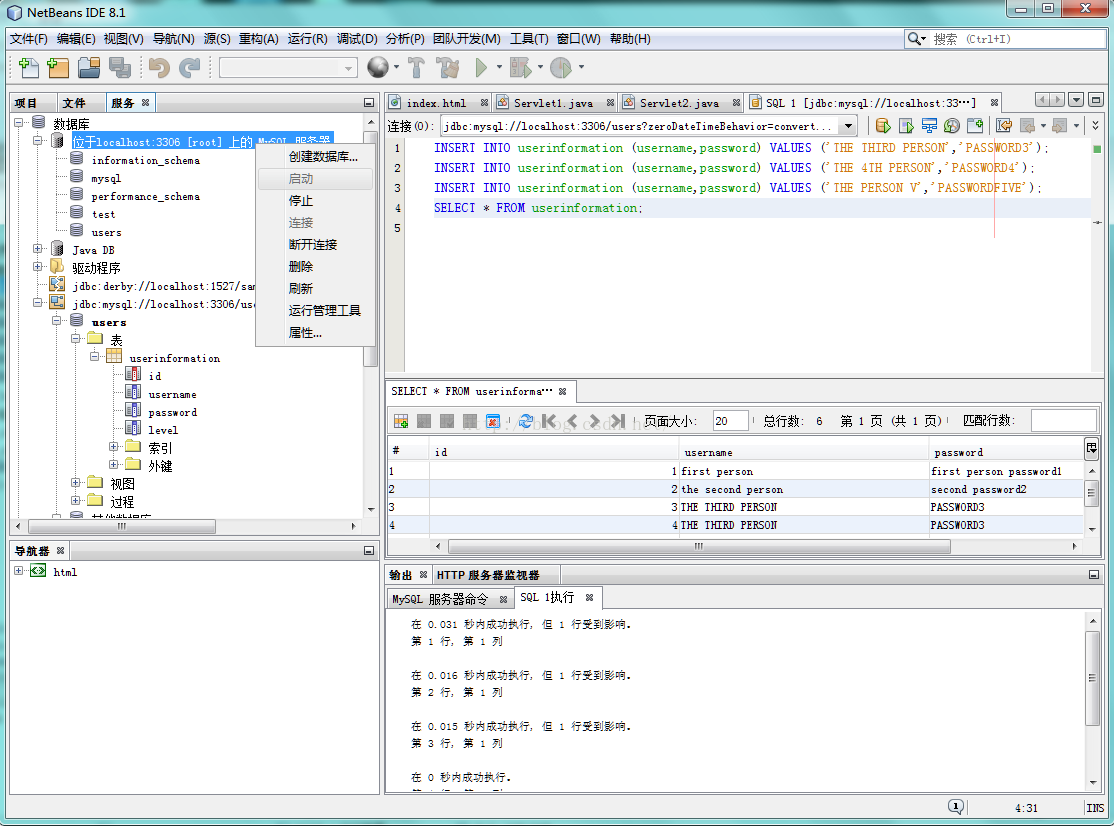Click the results table horizontal scrollbar
Viewport: 1114px width, 826px height.
point(700,546)
